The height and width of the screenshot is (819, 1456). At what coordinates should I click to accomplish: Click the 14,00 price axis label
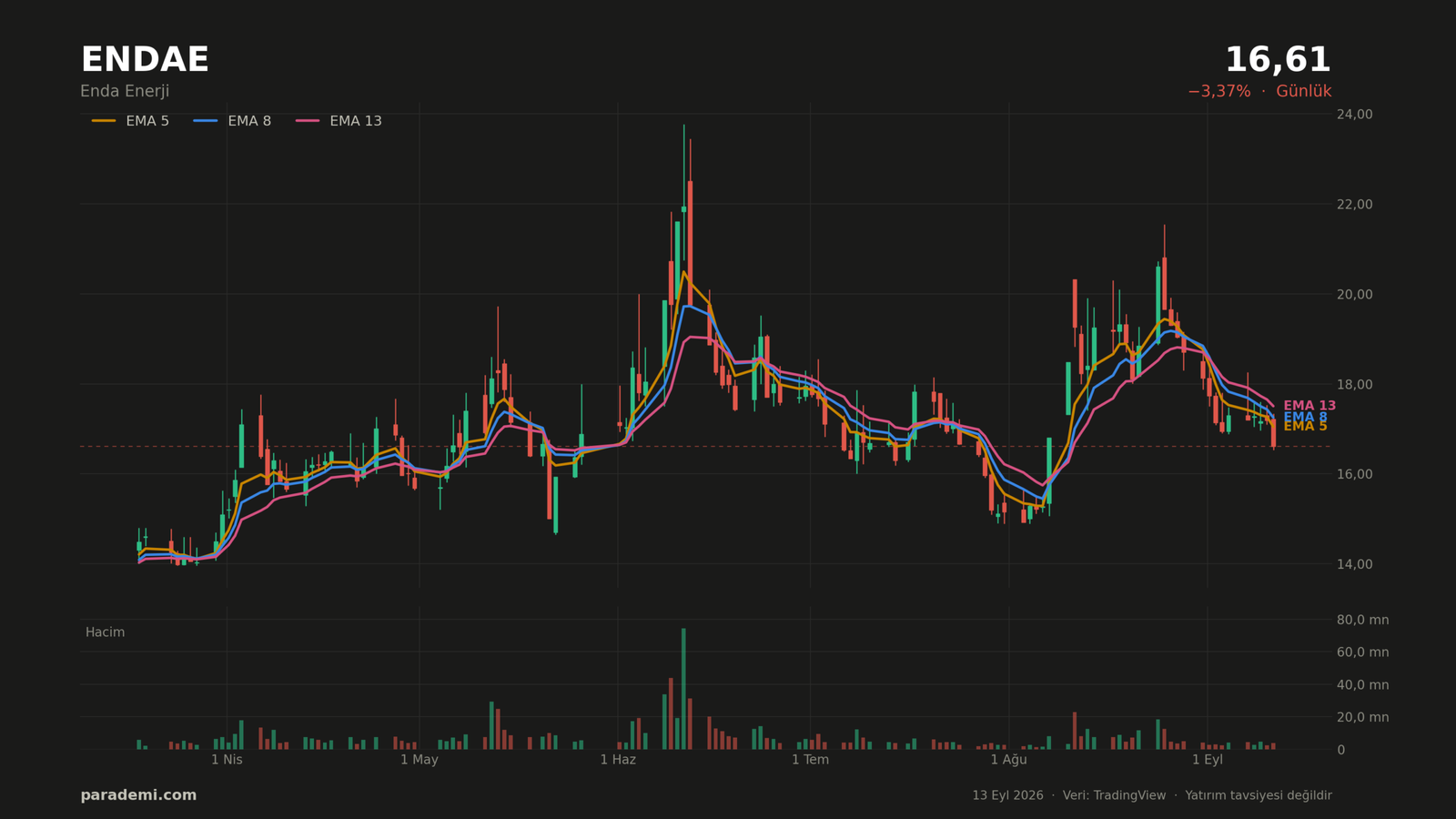[x=1354, y=564]
